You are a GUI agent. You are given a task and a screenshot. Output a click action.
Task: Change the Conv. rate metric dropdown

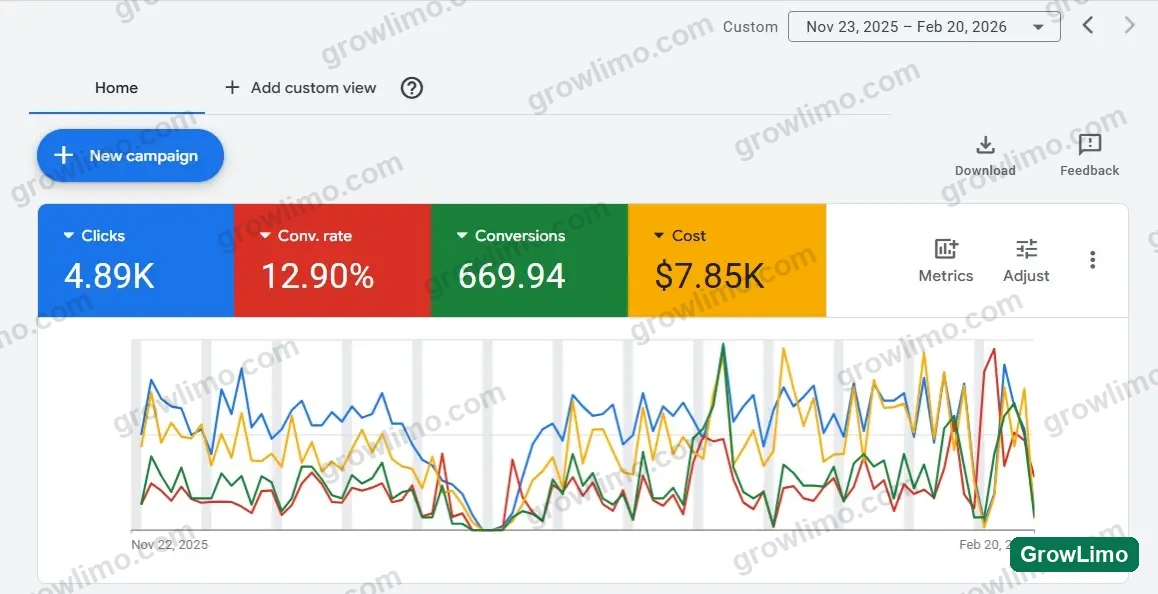coord(306,236)
